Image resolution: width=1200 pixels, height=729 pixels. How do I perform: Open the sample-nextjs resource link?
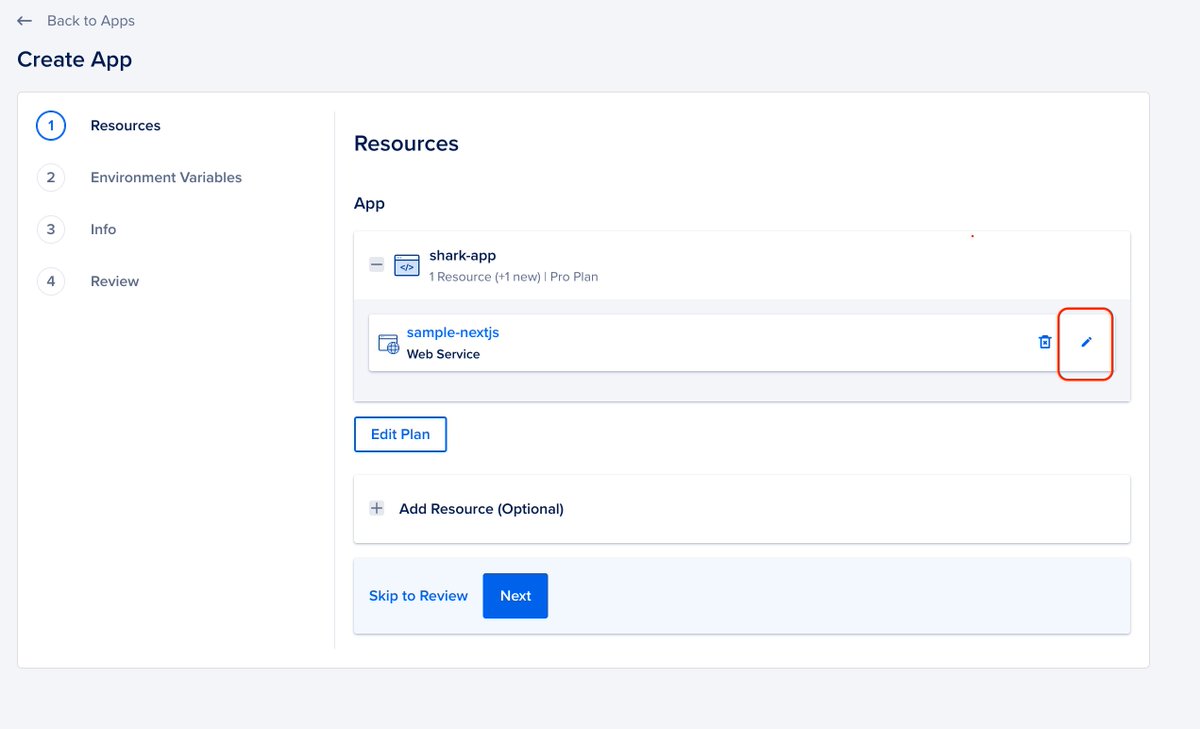452,334
